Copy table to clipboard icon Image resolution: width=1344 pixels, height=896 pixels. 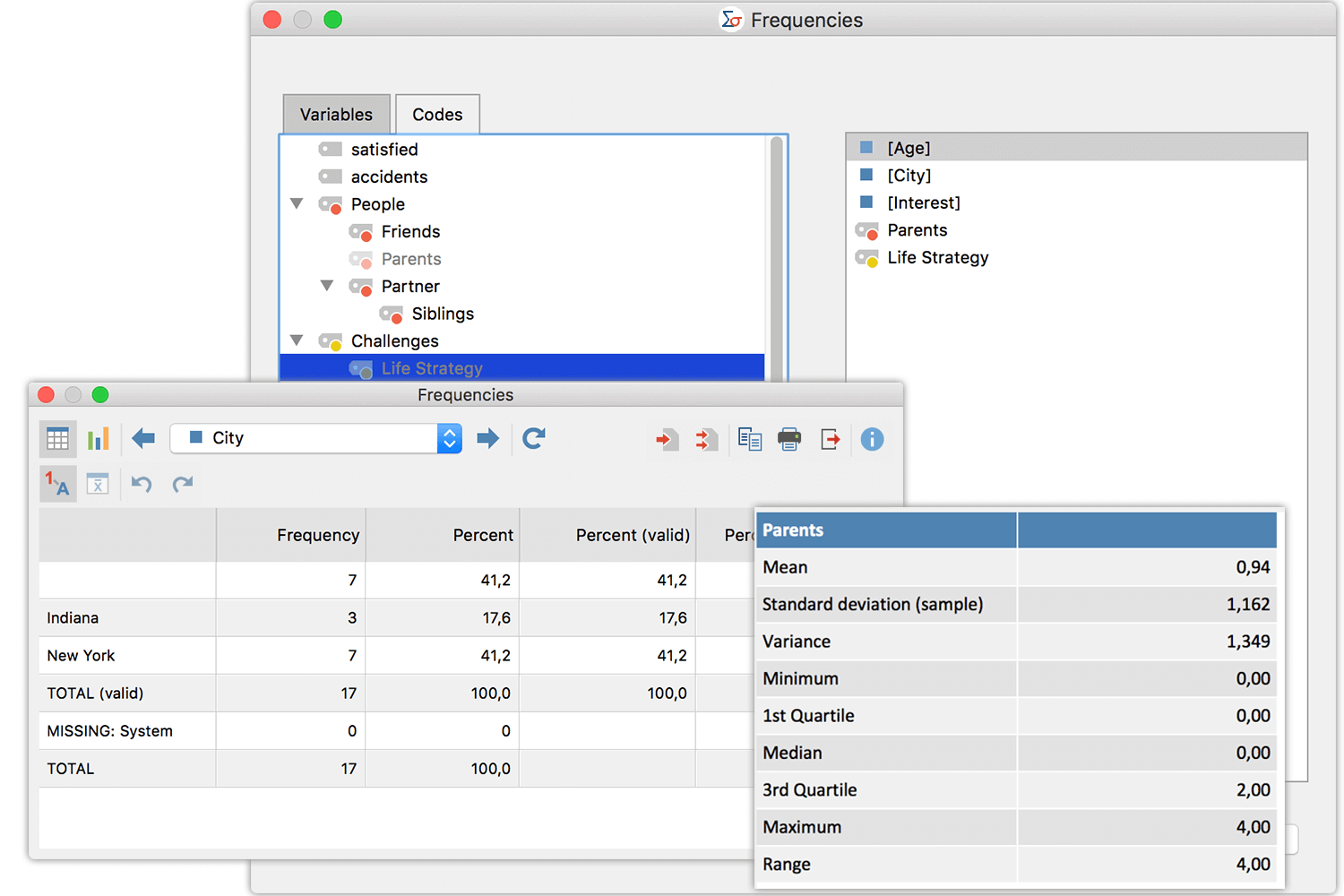750,439
